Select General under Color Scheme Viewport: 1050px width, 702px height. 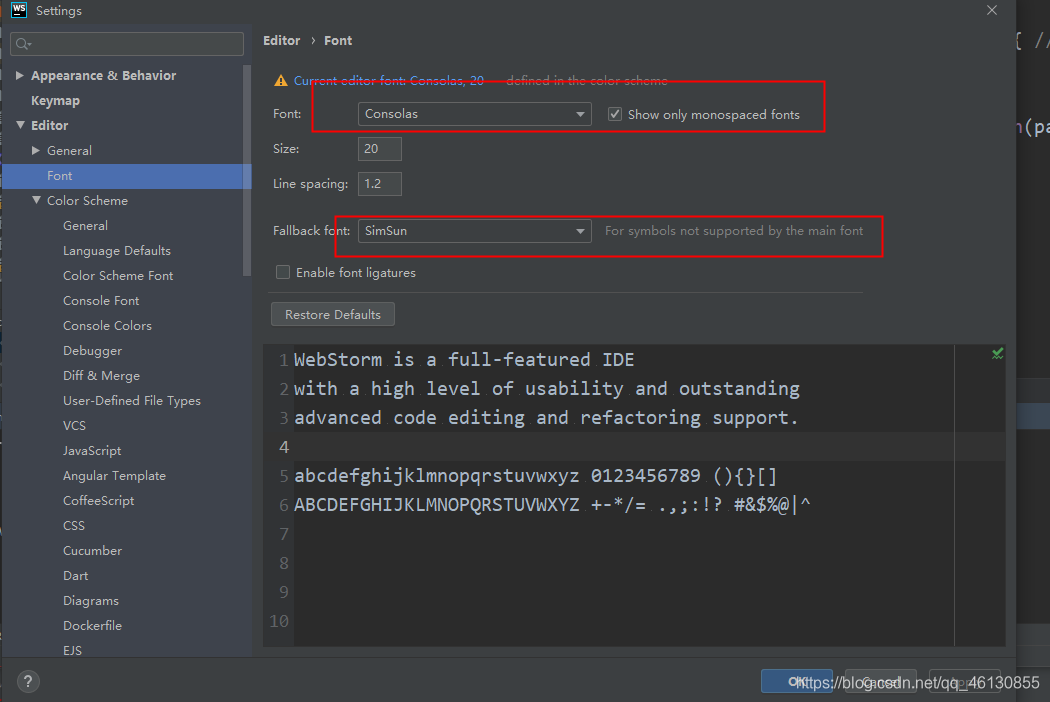click(x=85, y=226)
